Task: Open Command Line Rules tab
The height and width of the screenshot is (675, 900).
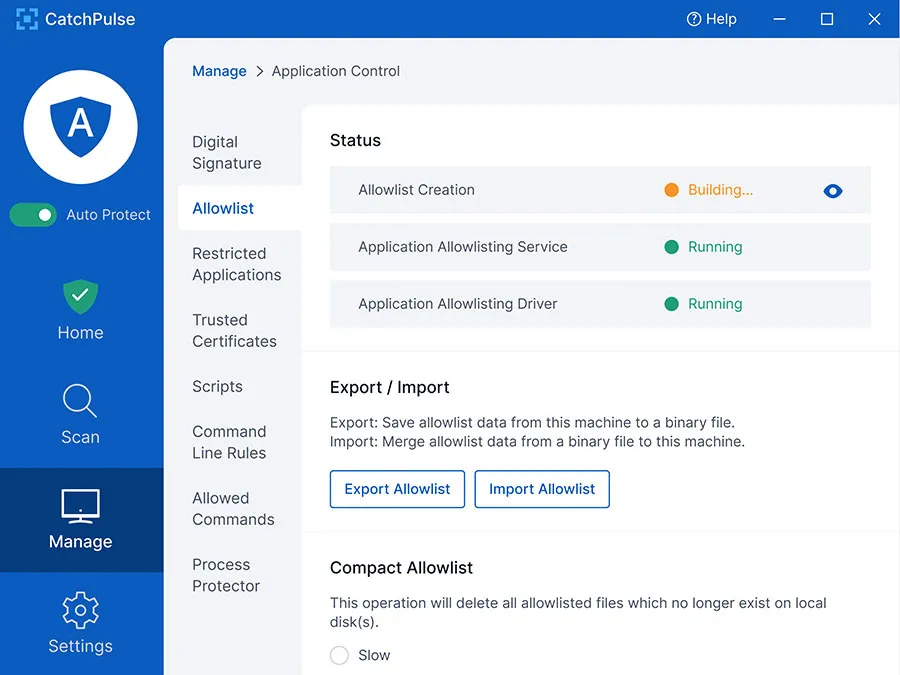Action: (229, 442)
